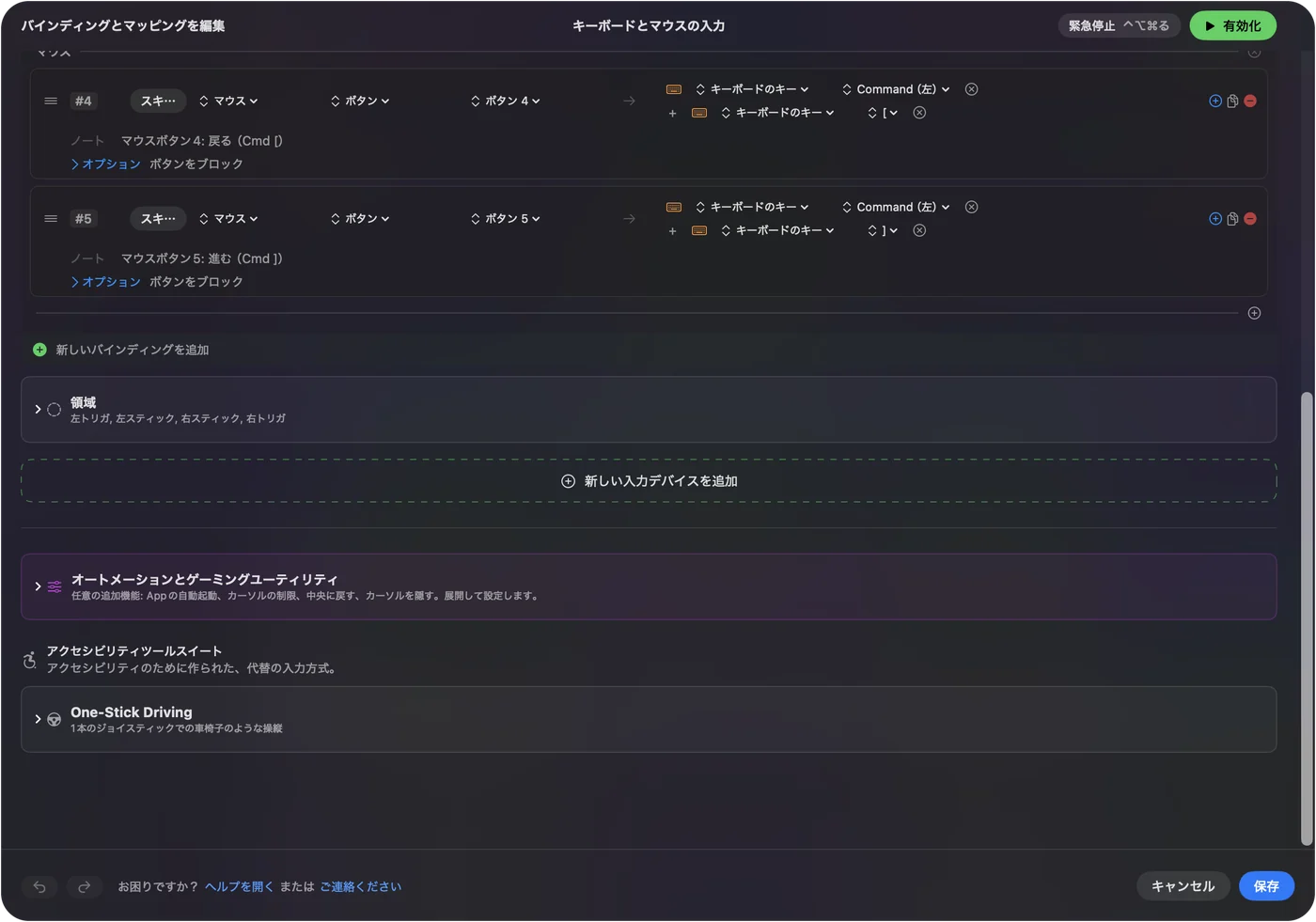Delete binding #4 with the red minus
Viewport: 1316px width, 922px height.
point(1250,101)
